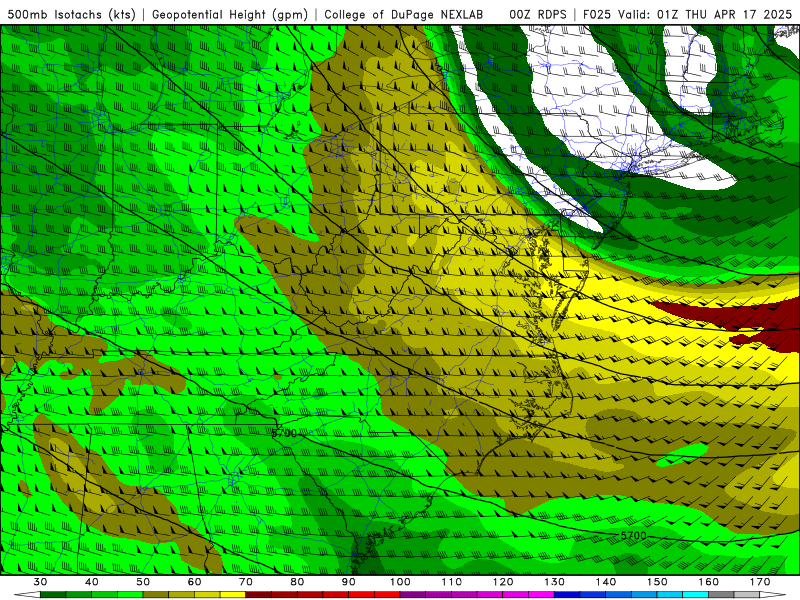This screenshot has height=600, width=800.
Task: Pick the bright magenta swatch ending at 130
Action: [542, 595]
